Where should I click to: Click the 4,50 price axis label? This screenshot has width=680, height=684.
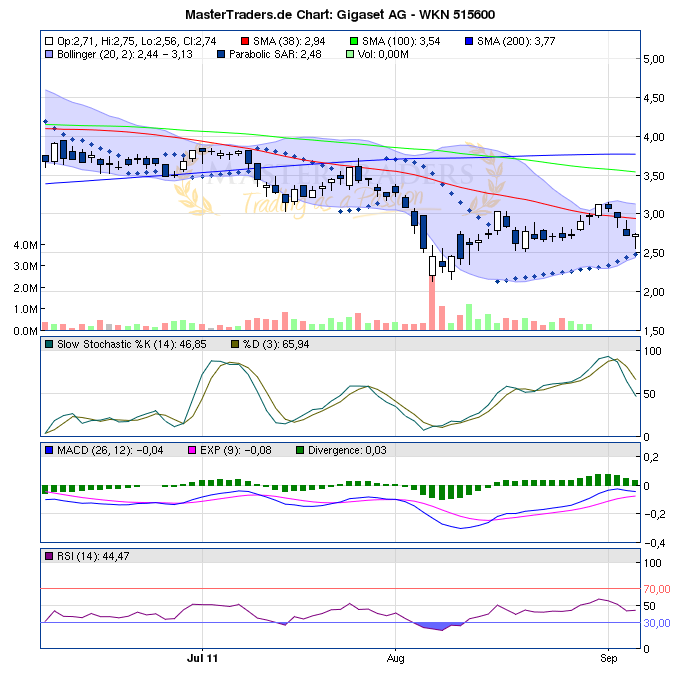click(x=654, y=98)
